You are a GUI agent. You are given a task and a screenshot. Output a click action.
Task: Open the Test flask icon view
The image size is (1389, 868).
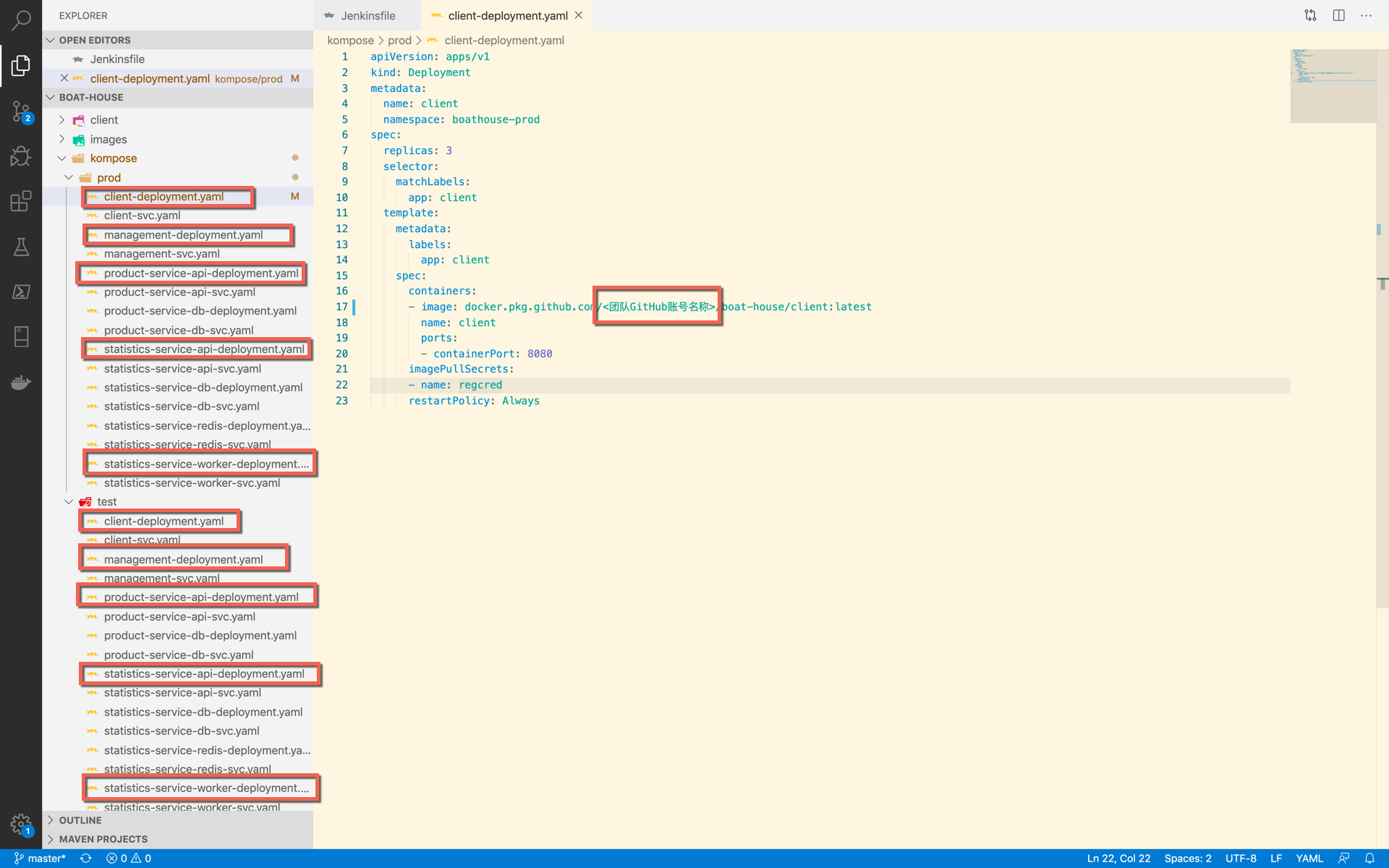21,247
